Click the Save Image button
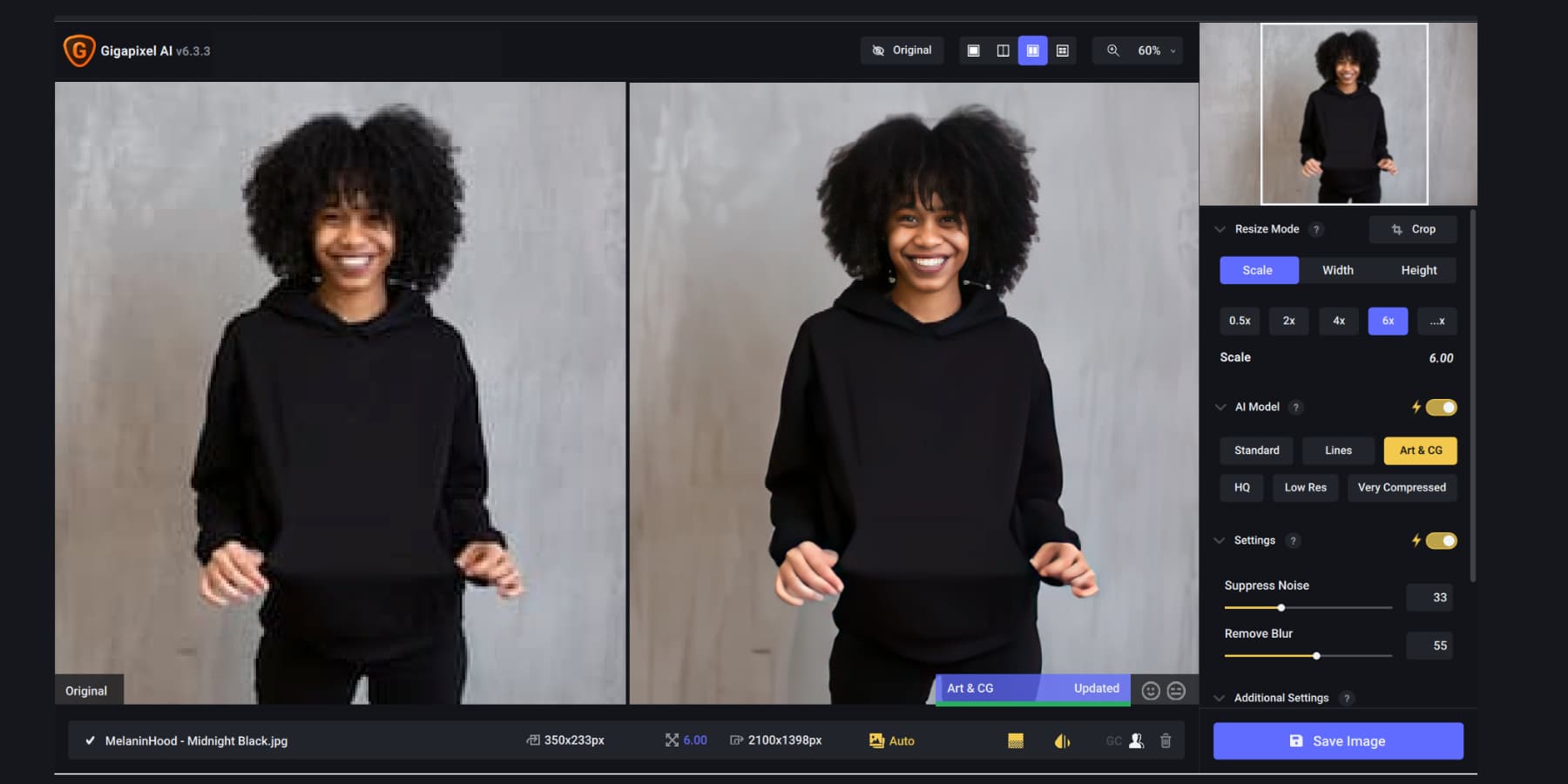Image resolution: width=1568 pixels, height=784 pixels. [x=1337, y=740]
